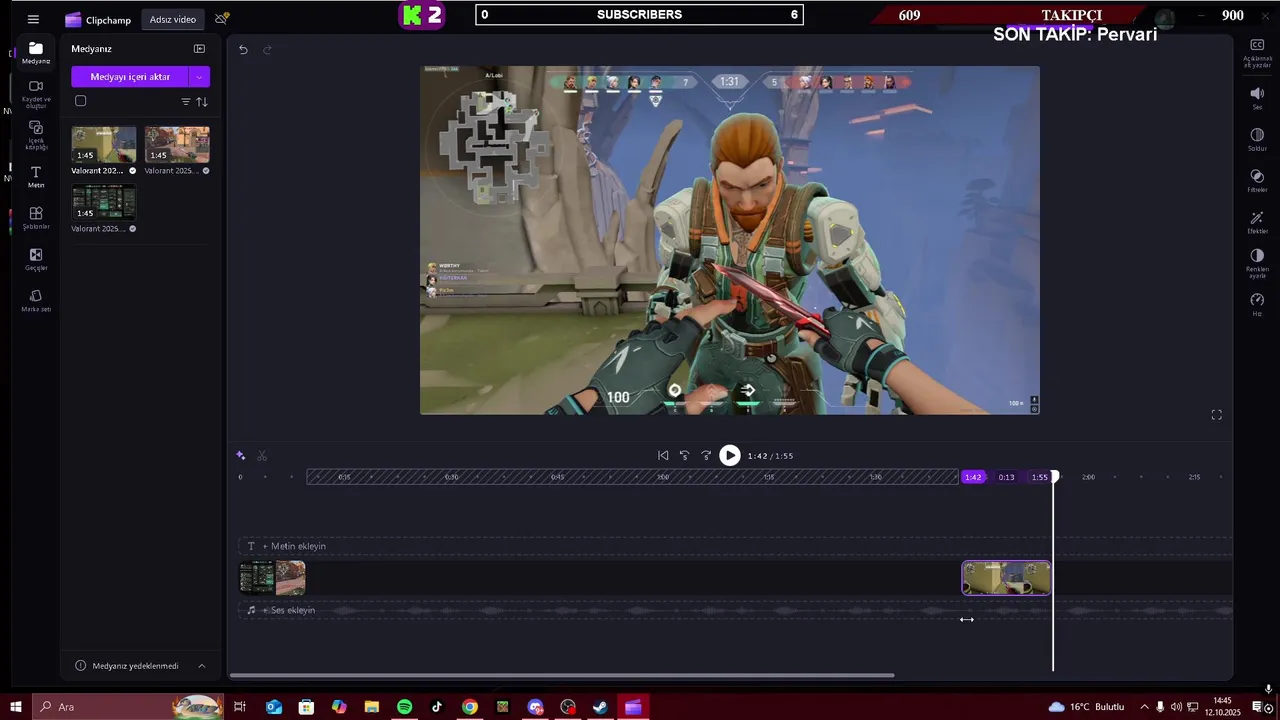Open the weather widget 16°C Bulutlu

(x=1086, y=707)
